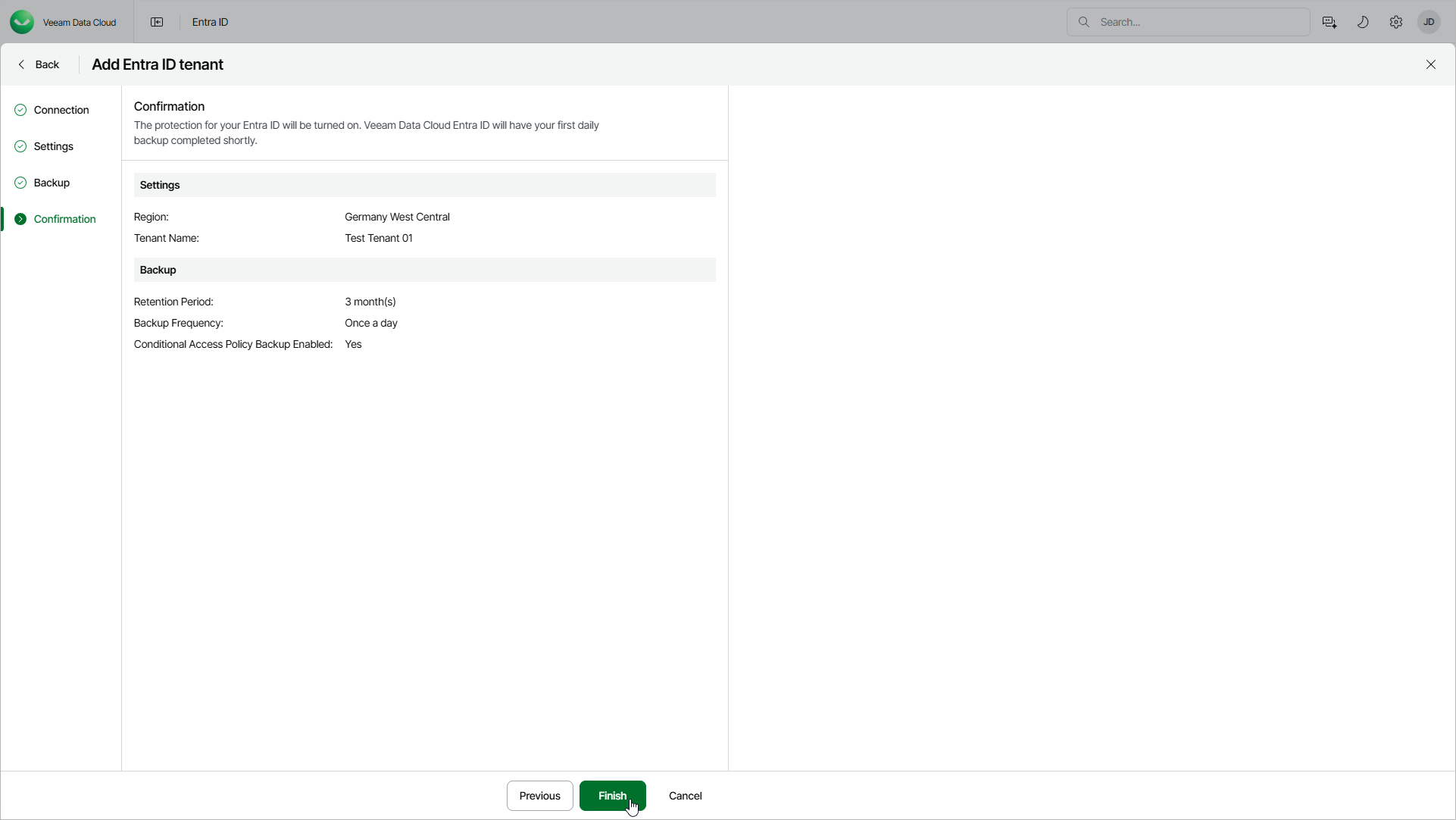The height and width of the screenshot is (820, 1456).
Task: Click the Veeam Data Cloud logo
Action: [22, 22]
